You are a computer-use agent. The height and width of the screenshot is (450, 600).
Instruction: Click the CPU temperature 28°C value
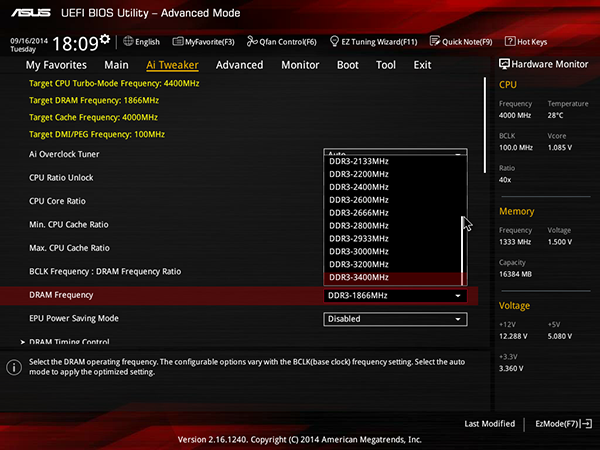[555, 115]
